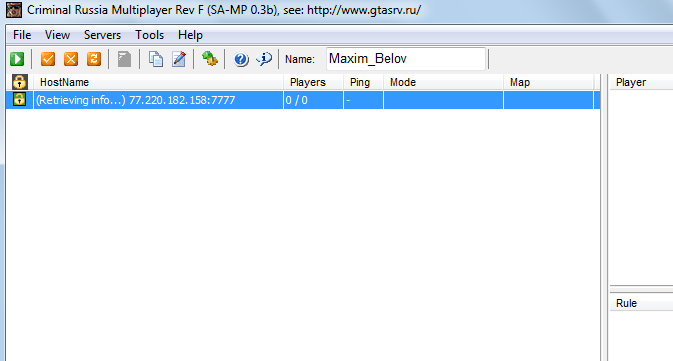Click the application icon in title bar
This screenshot has width=673, height=361.
click(x=14, y=10)
